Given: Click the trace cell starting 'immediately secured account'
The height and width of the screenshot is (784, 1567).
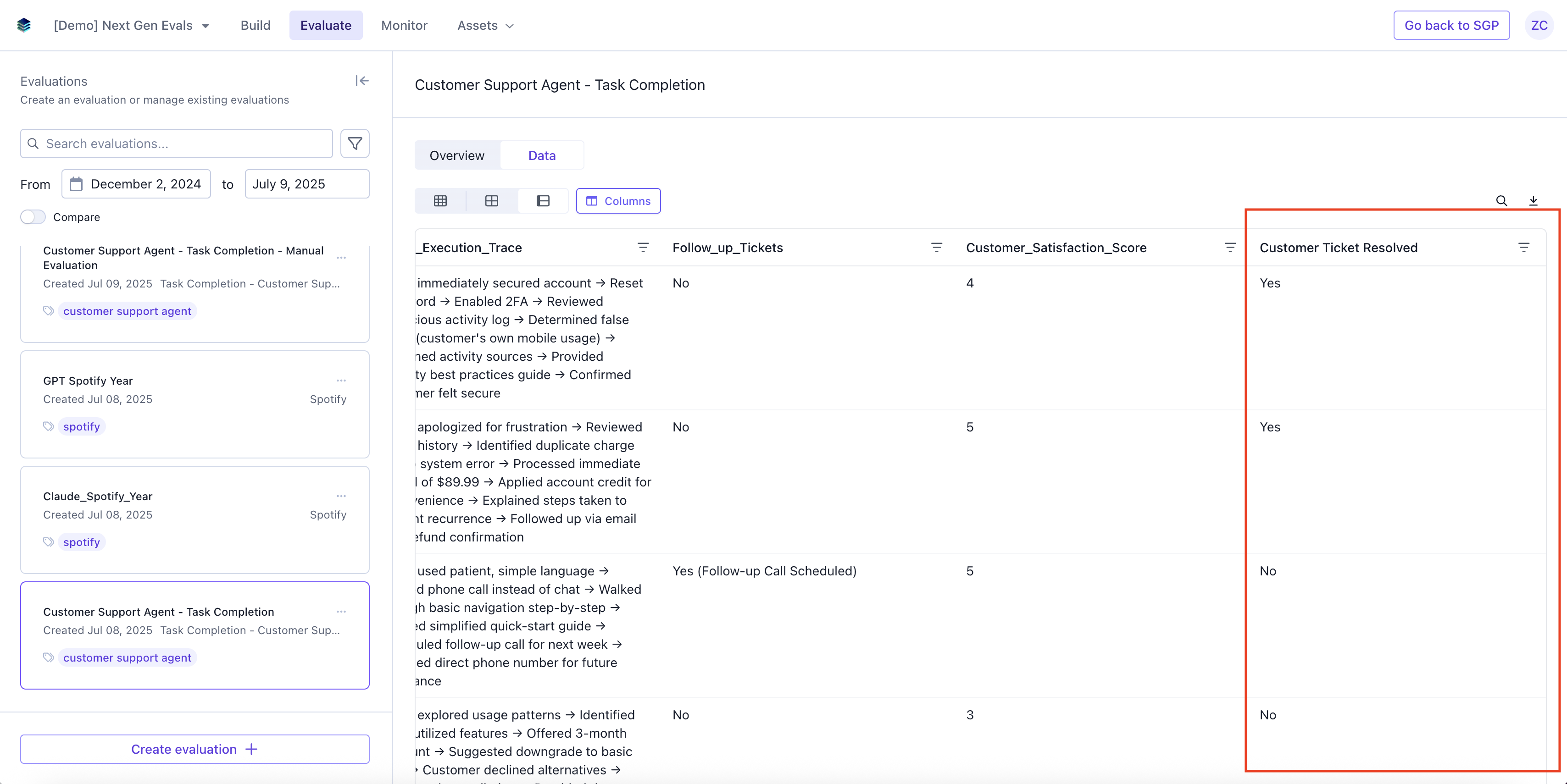Looking at the screenshot, I should pos(534,338).
